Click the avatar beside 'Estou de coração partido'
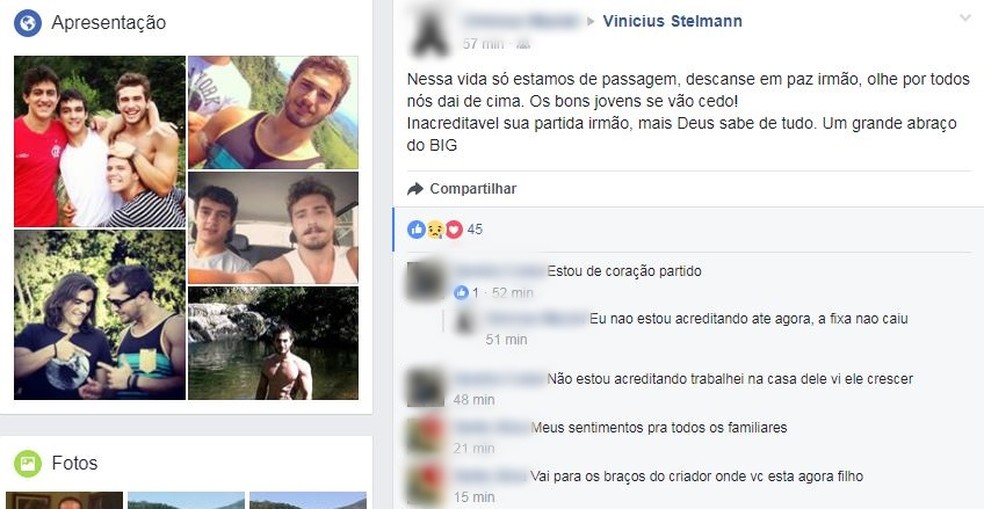984x509 pixels. [x=425, y=281]
